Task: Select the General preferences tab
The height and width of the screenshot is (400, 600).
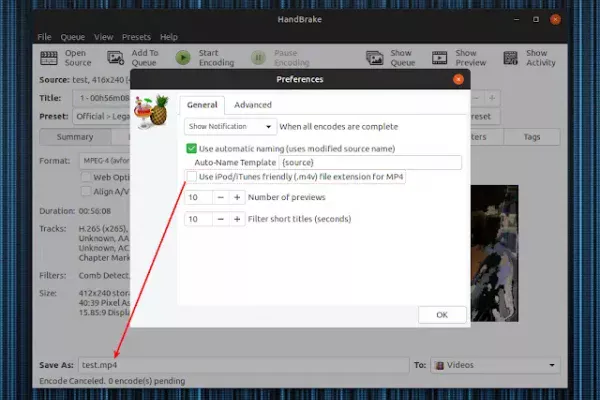Action: point(202,105)
